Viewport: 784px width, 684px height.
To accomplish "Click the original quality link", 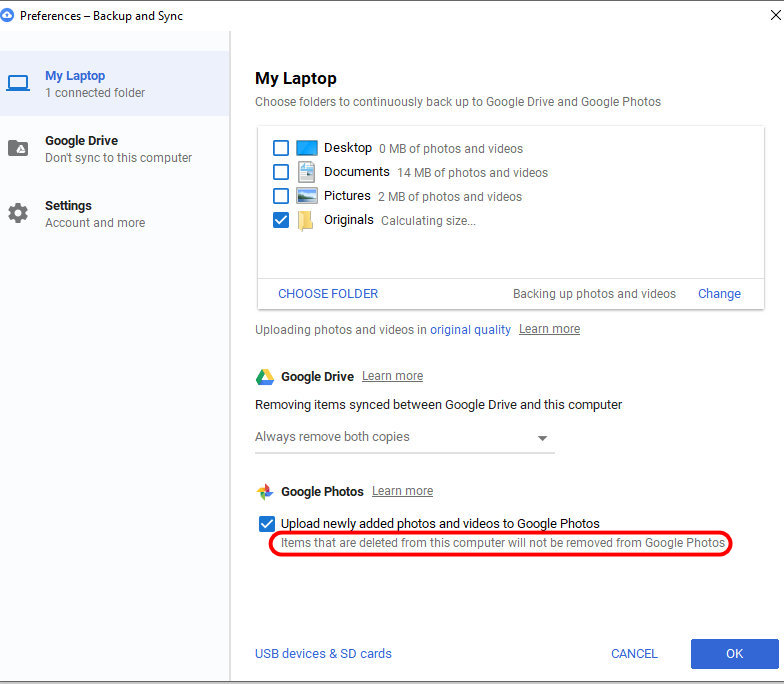I will pyautogui.click(x=470, y=330).
